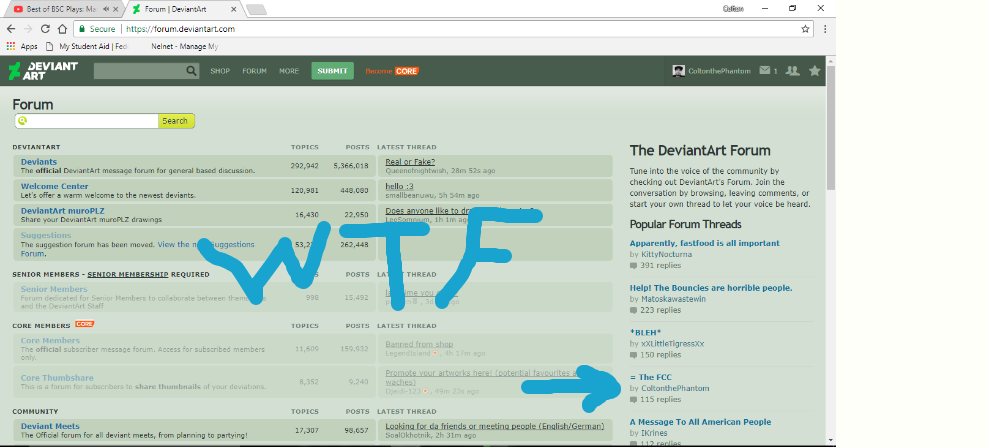Click author xXLittleTigressXx
The image size is (989, 447).
pyautogui.click(x=672, y=344)
